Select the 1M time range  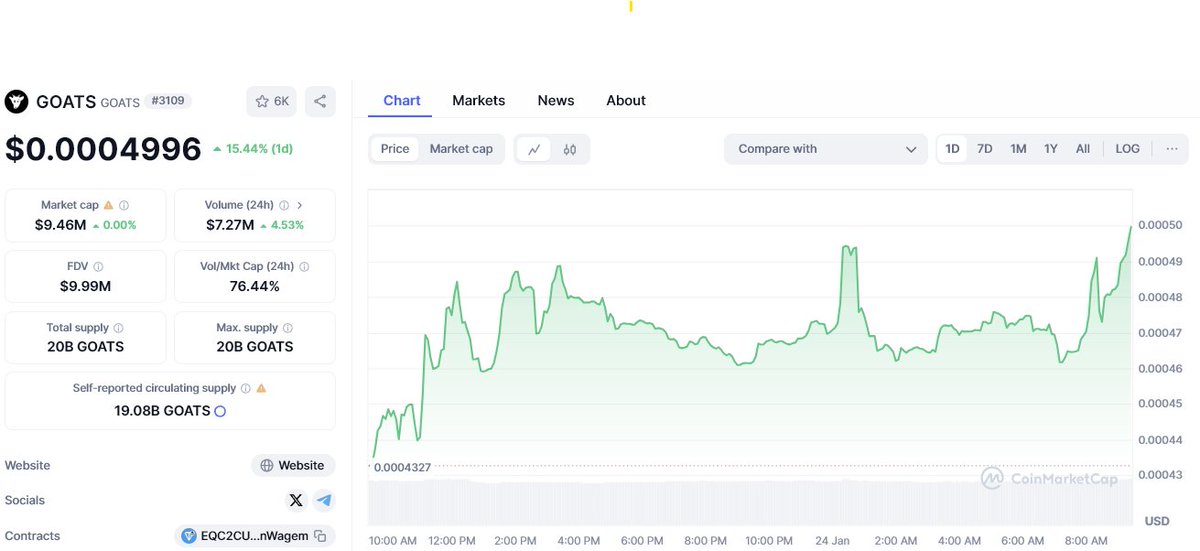click(1018, 149)
